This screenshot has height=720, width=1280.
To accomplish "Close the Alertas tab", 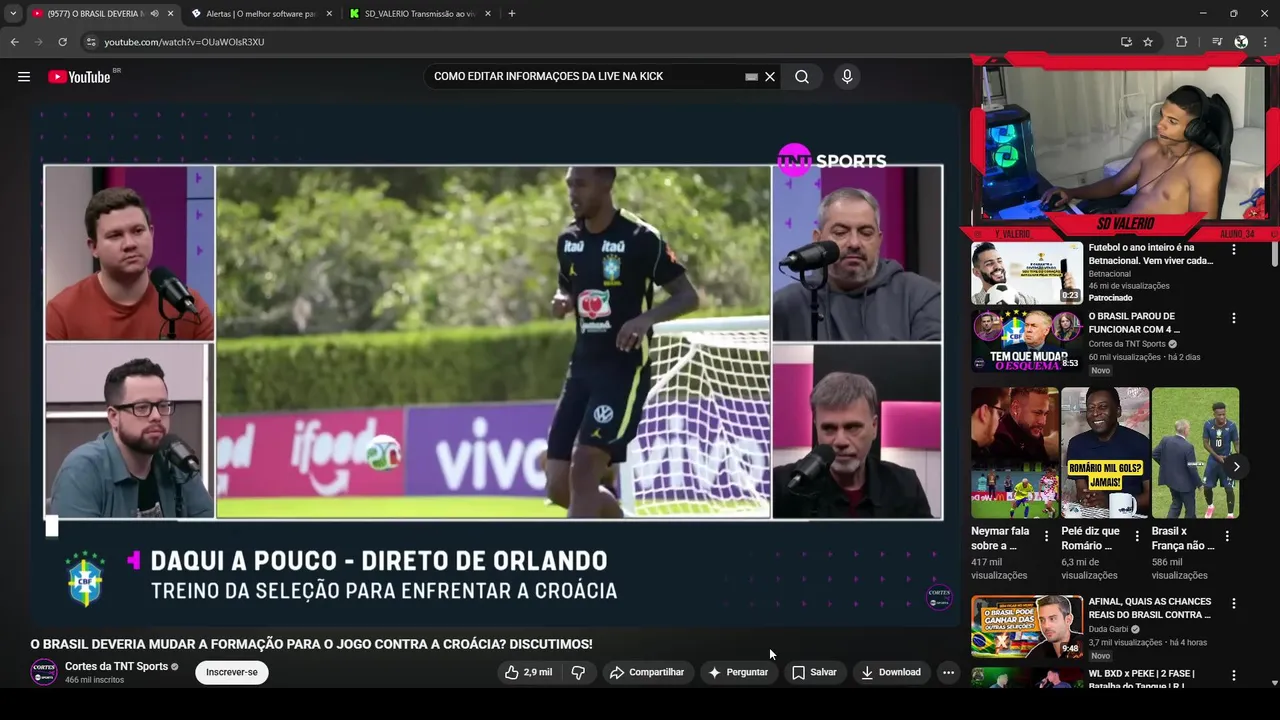I will tap(328, 14).
